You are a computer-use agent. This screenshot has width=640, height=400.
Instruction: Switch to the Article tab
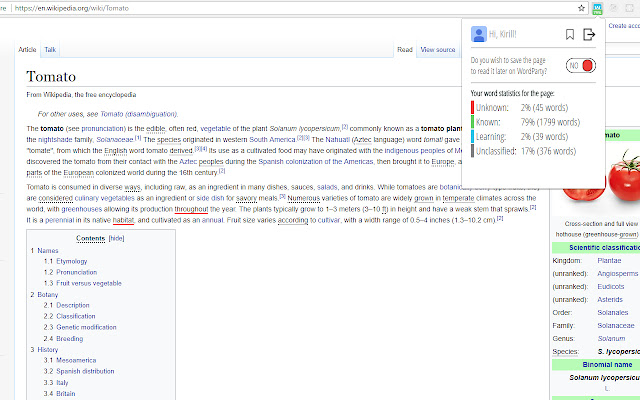pos(27,50)
